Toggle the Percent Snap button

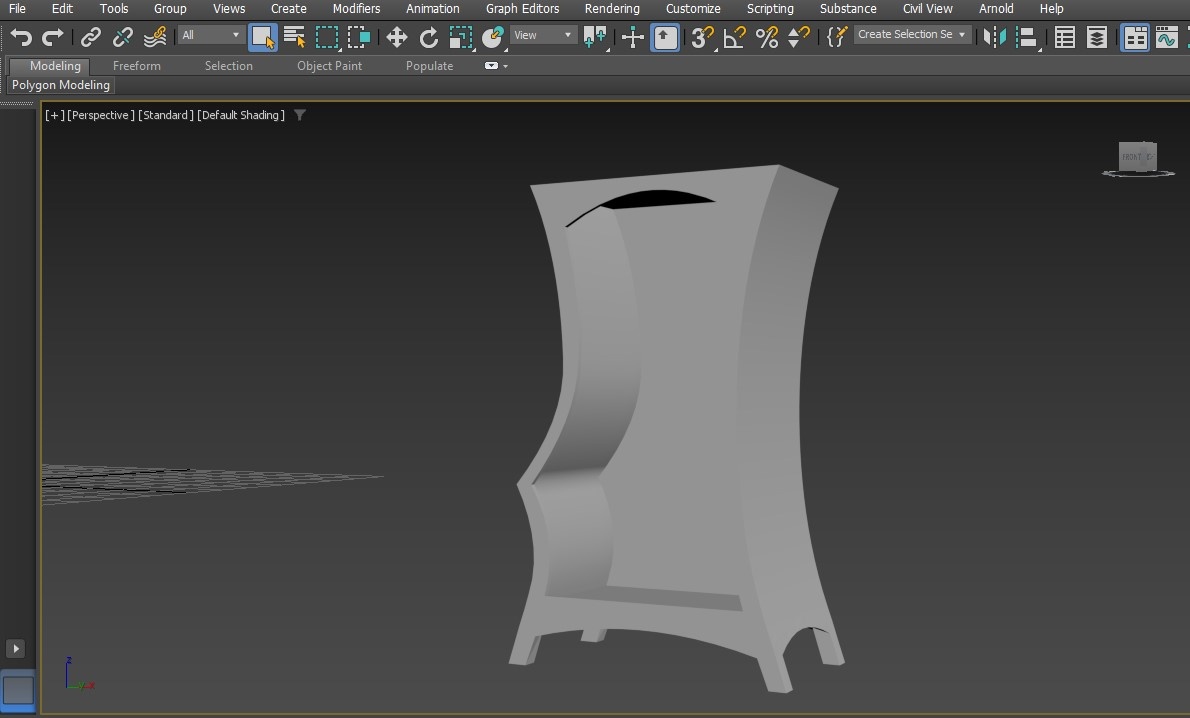coord(767,37)
